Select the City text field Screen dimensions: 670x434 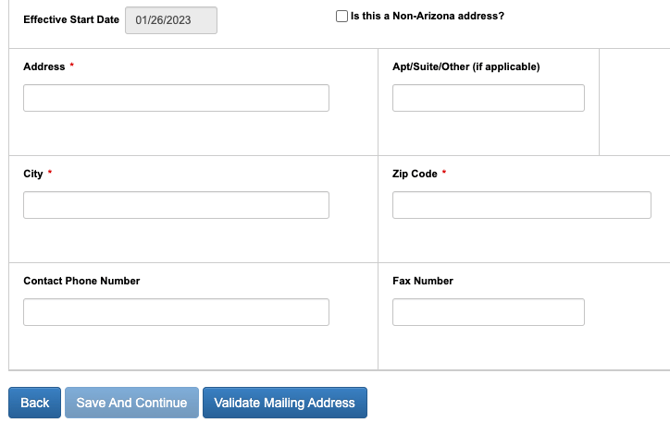176,205
